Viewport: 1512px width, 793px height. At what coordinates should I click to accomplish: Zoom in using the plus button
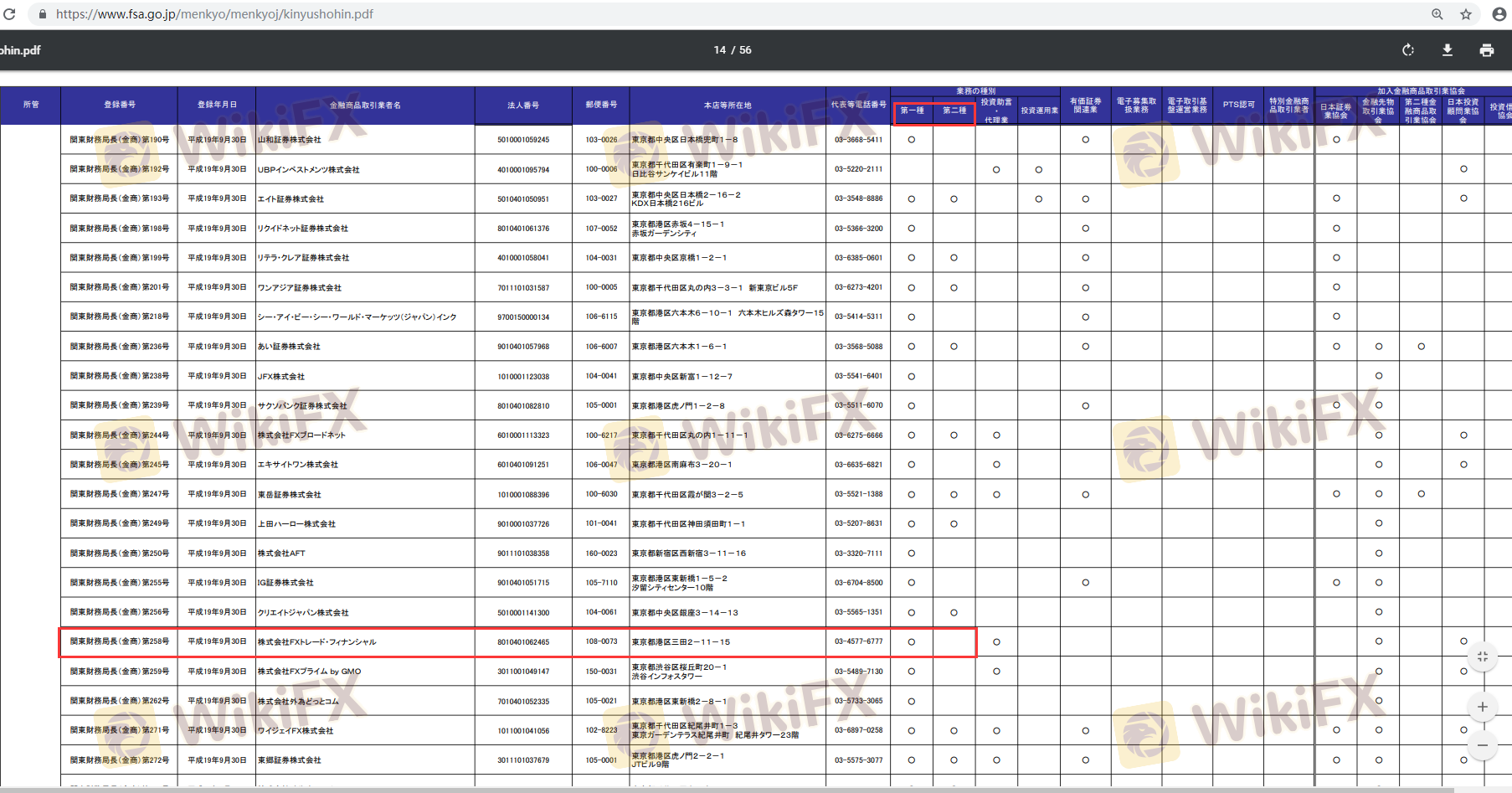(x=1482, y=707)
